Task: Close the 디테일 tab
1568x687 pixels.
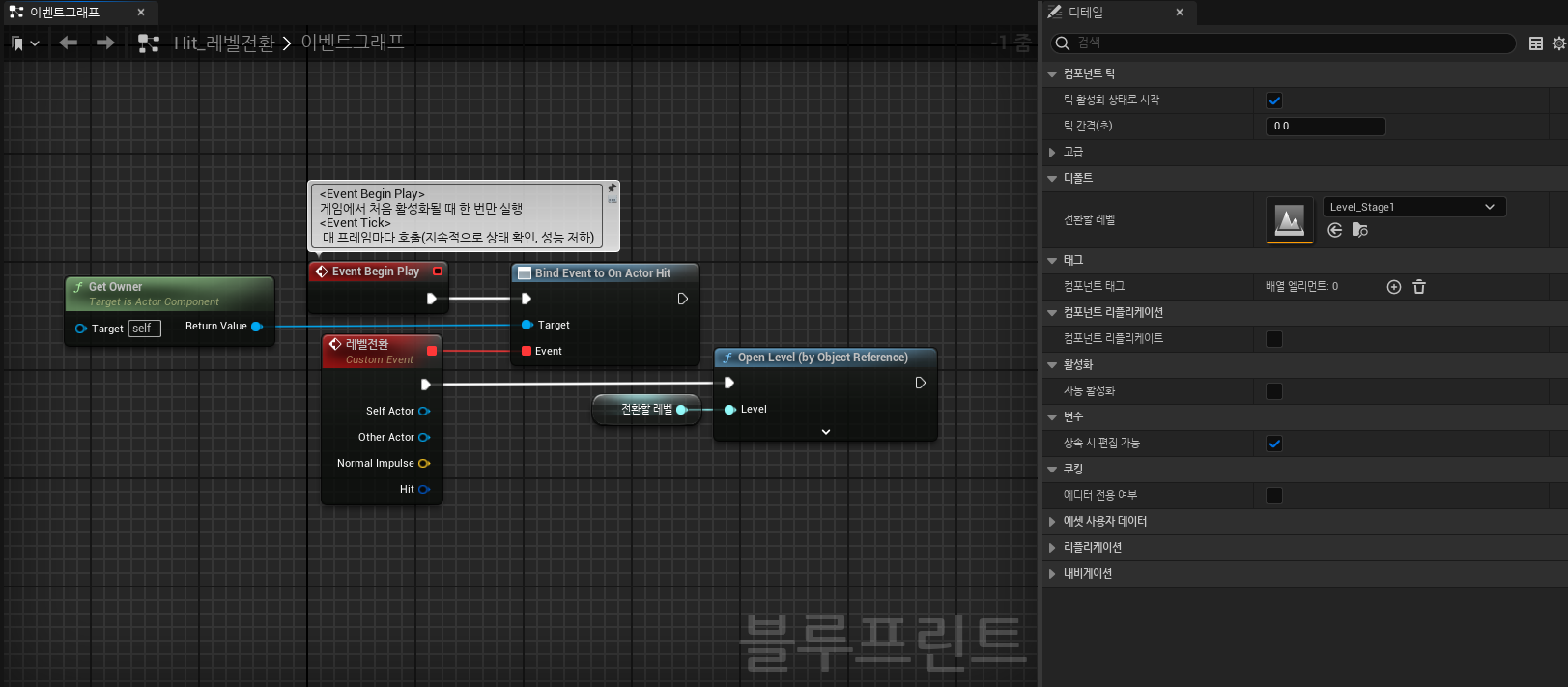Action: coord(1180,13)
